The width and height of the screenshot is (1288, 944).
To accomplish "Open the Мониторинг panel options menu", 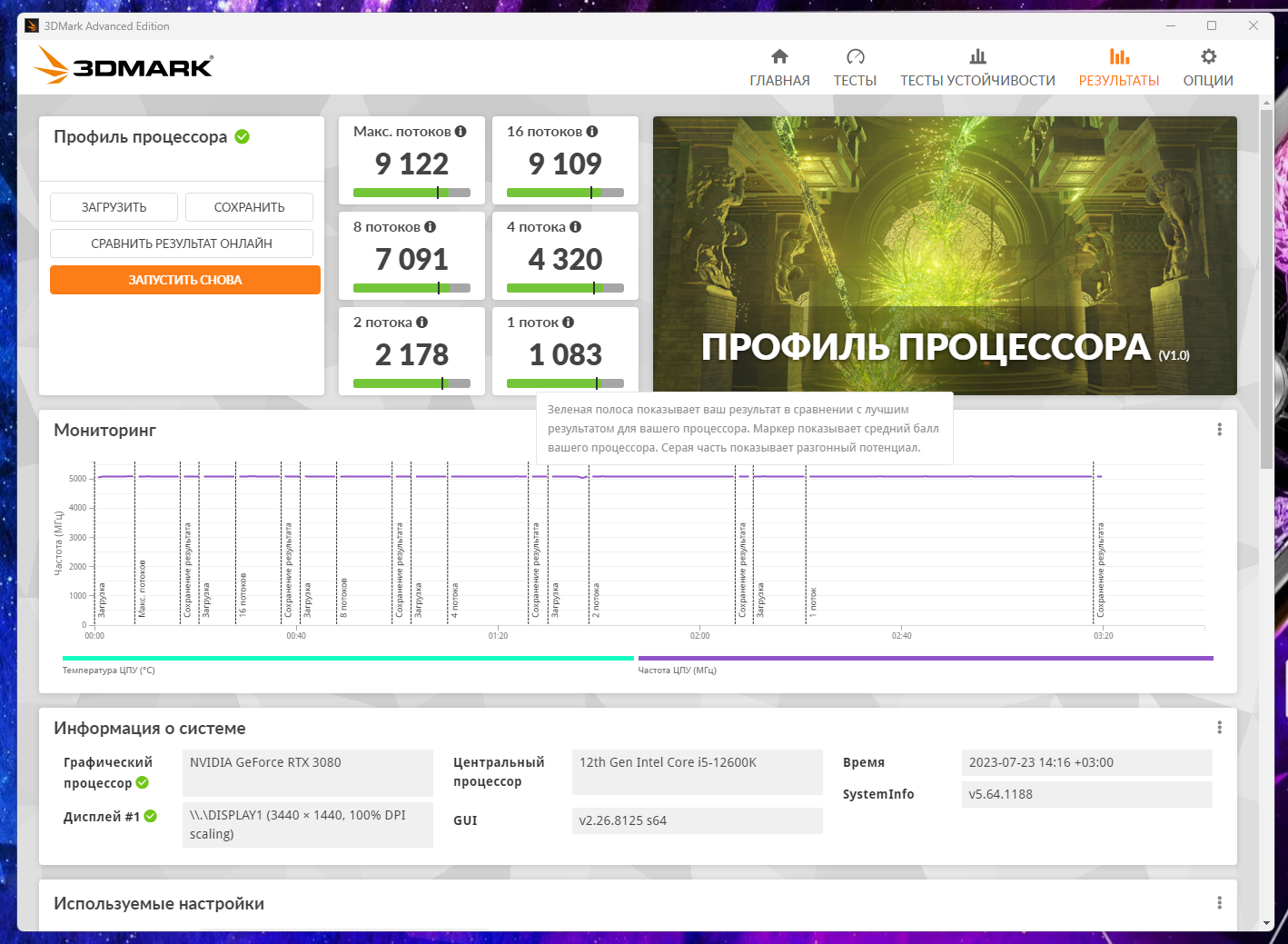I will [x=1219, y=430].
